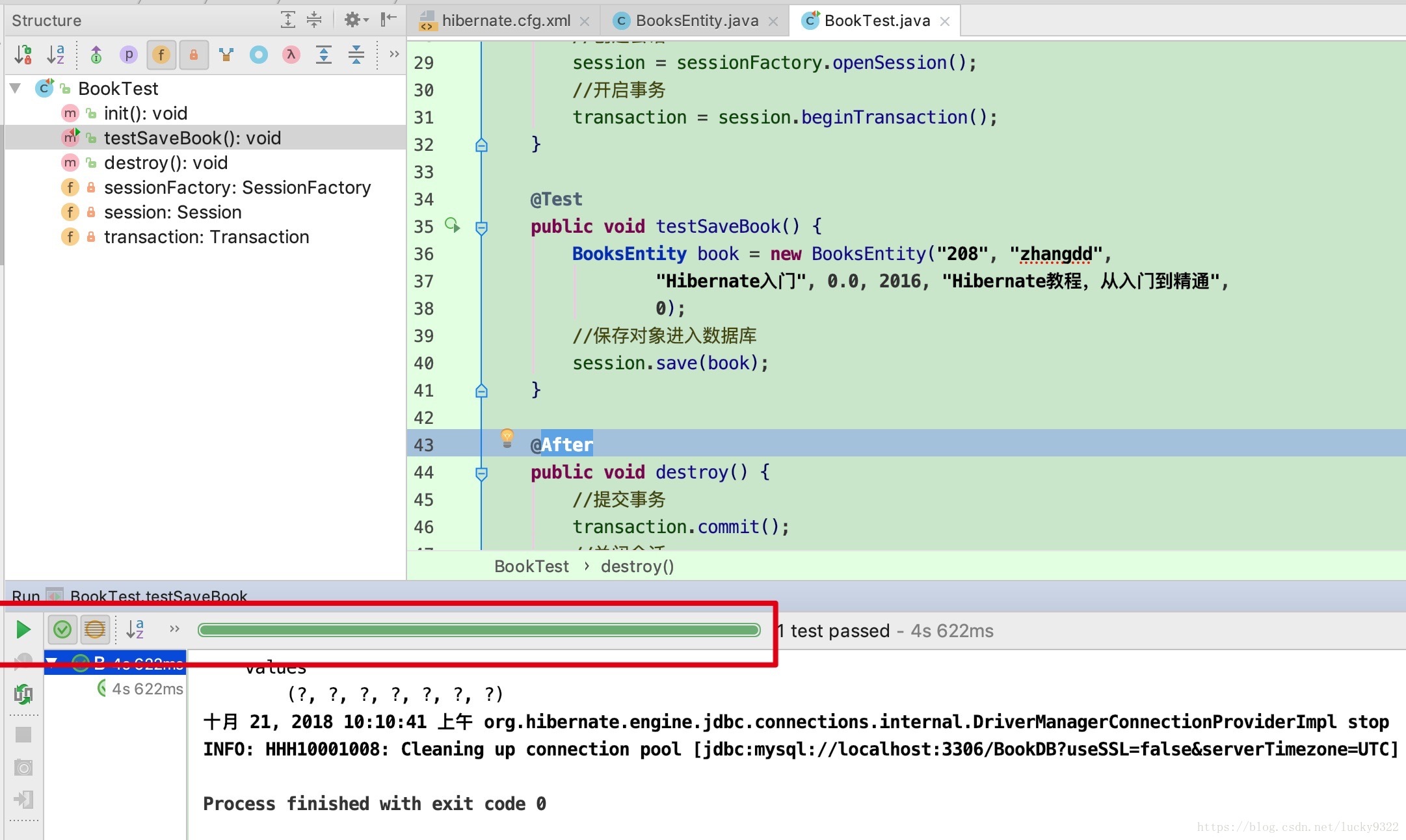The image size is (1406, 840).
Task: Click transaction.commit() code line
Action: tap(681, 527)
